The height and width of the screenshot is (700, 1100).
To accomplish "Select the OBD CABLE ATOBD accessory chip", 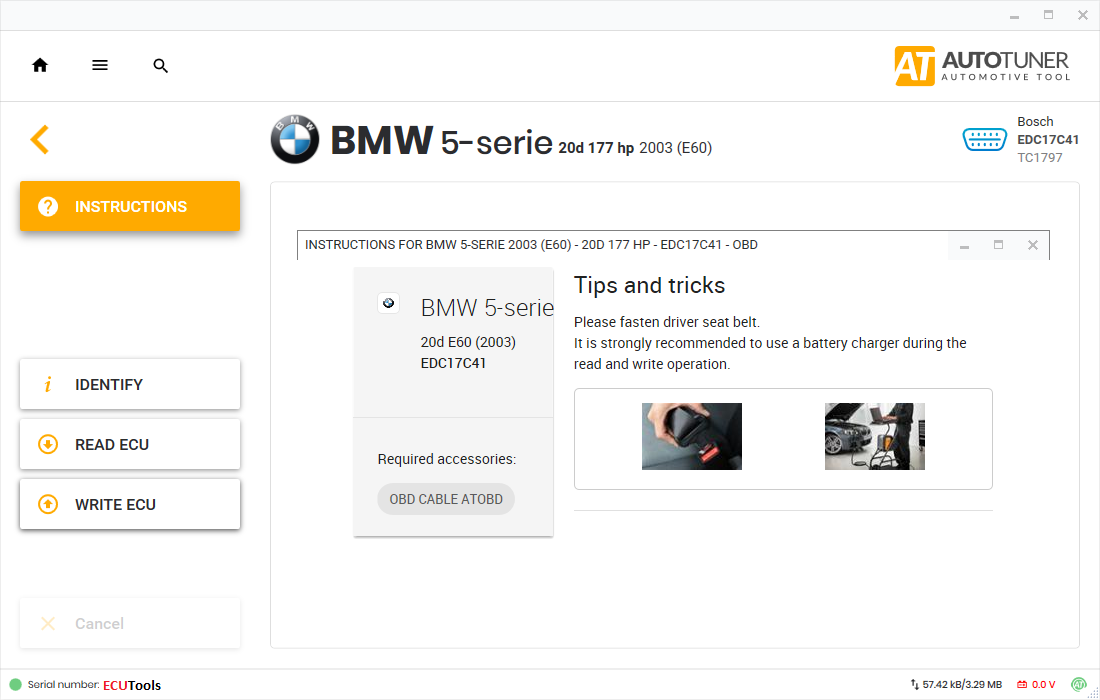I will pos(446,499).
